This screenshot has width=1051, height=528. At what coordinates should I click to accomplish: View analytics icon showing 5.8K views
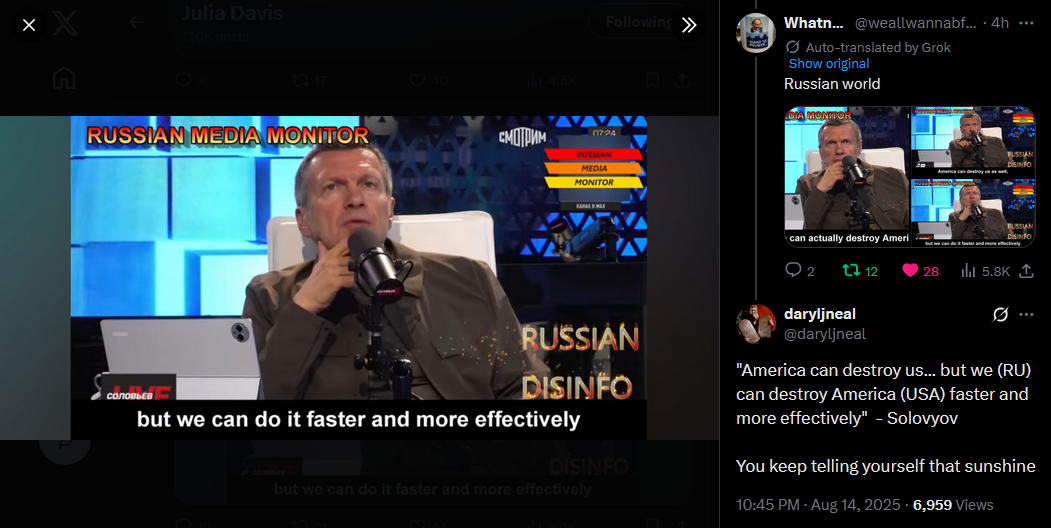point(968,270)
